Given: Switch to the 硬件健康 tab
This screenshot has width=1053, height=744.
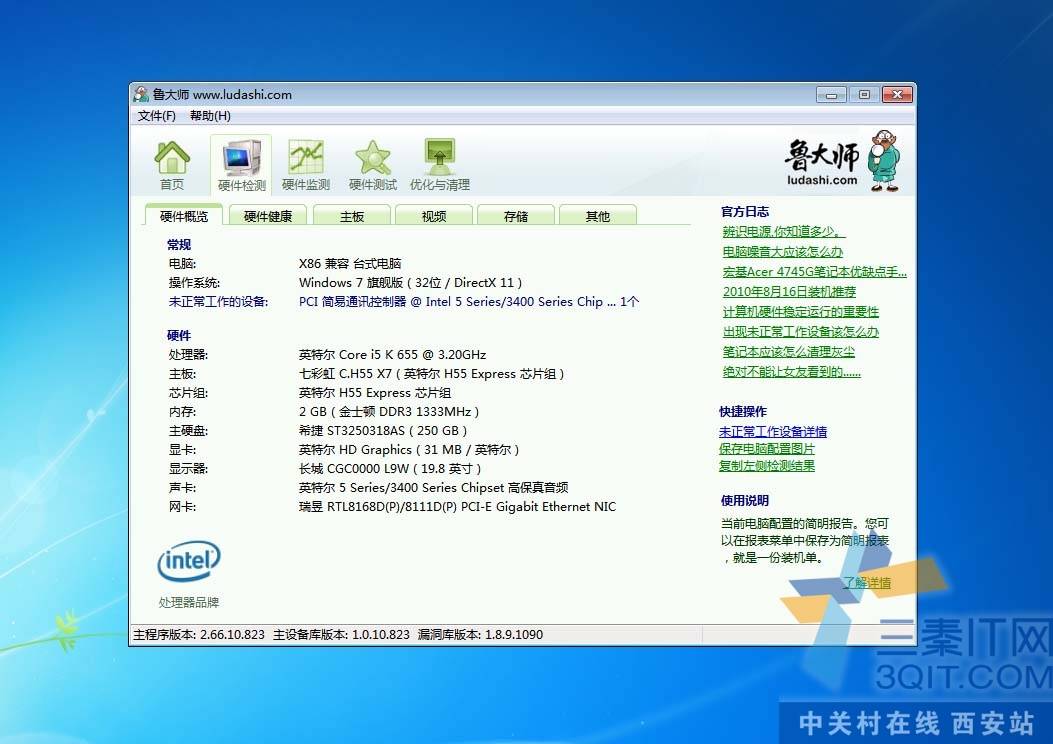Looking at the screenshot, I should coord(268,216).
